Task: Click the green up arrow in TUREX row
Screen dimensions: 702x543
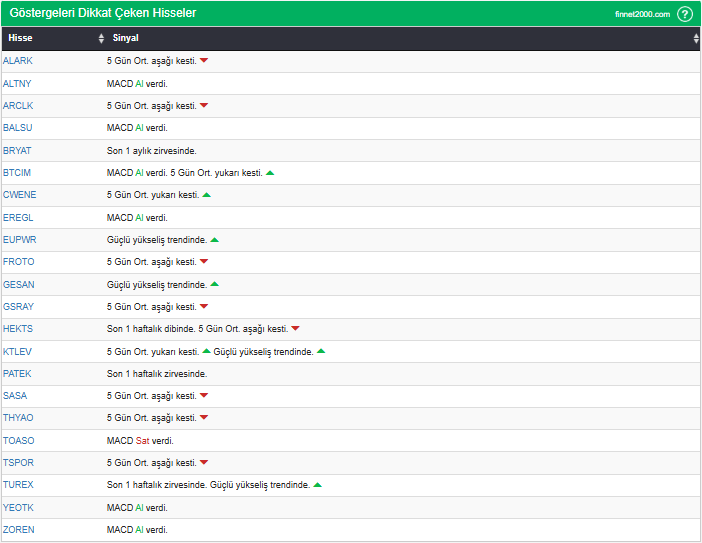Action: [317, 485]
